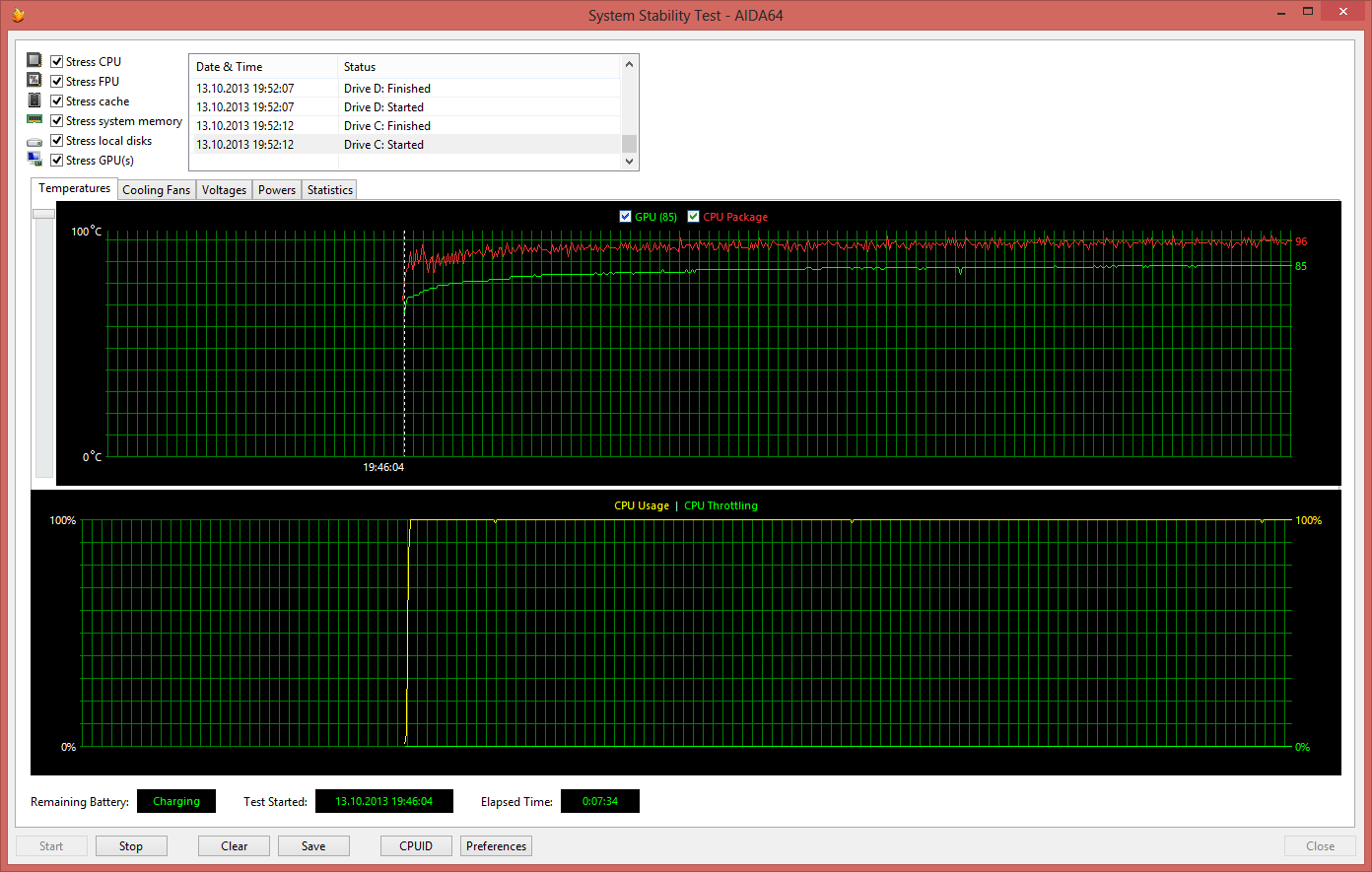Open the Preferences button

(x=497, y=845)
